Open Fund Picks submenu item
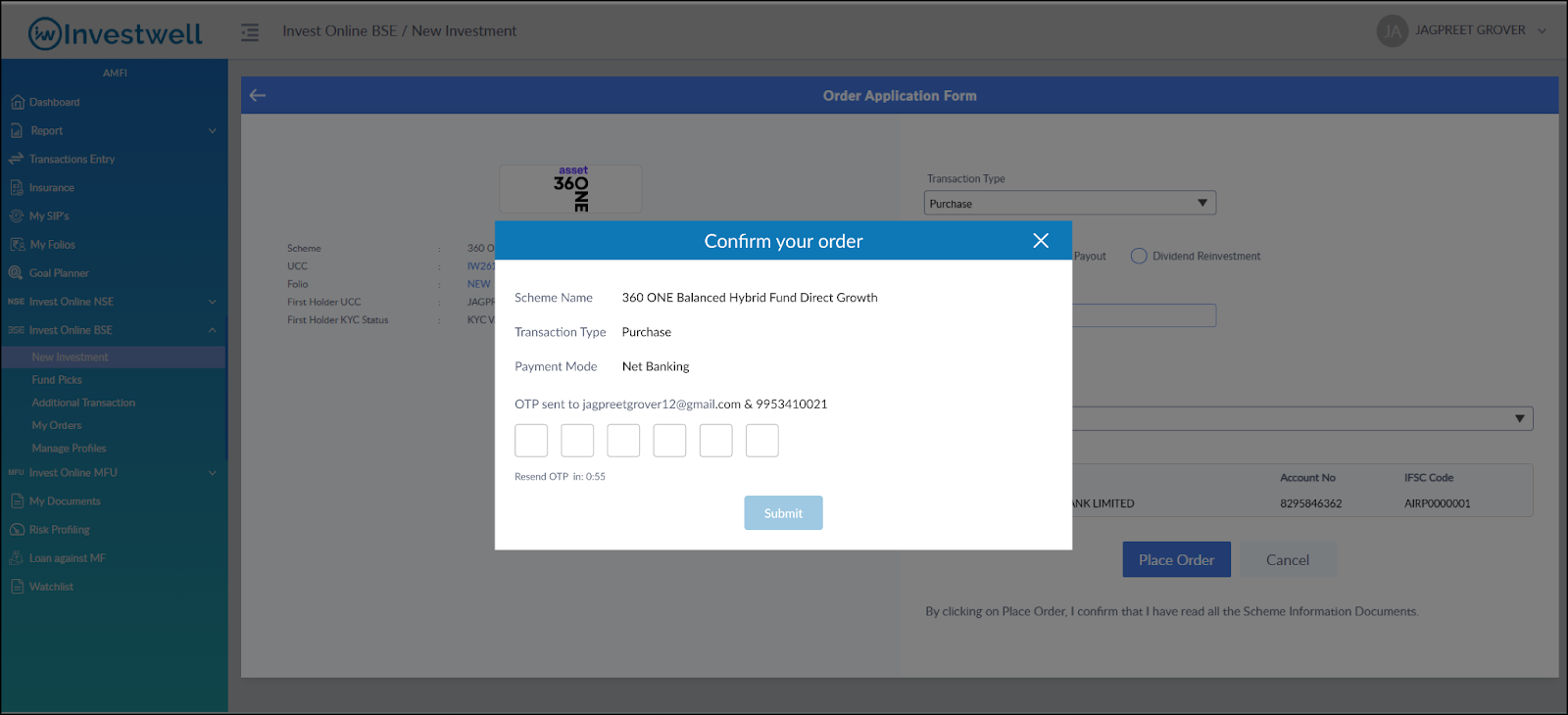The width and height of the screenshot is (1568, 715). coord(57,380)
